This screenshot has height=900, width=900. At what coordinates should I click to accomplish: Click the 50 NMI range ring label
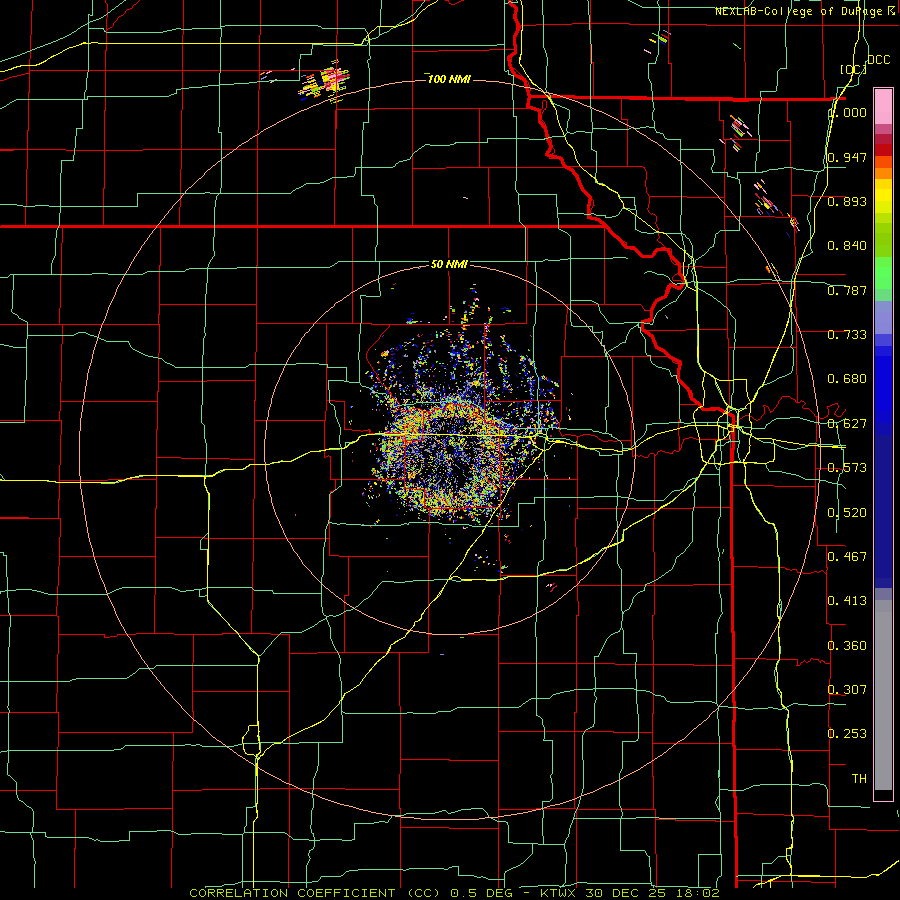(449, 264)
